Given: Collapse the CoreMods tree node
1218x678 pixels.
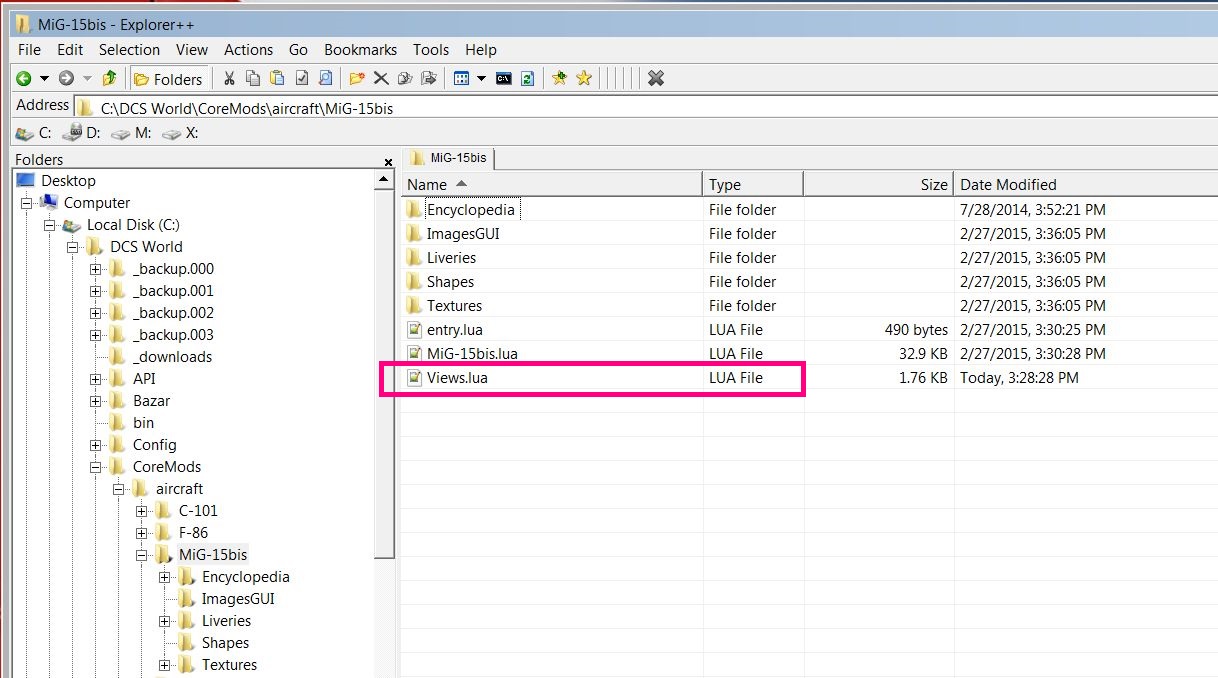Looking at the screenshot, I should click(x=96, y=467).
